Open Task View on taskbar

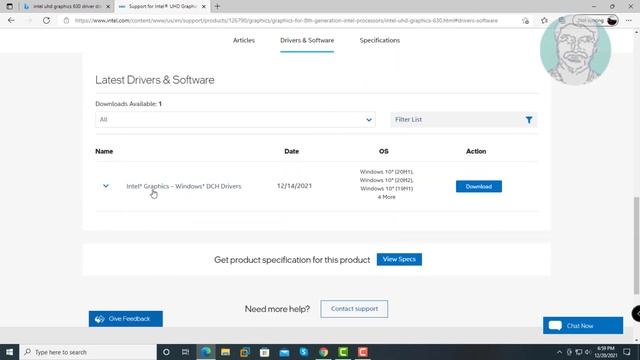[x=185, y=352]
